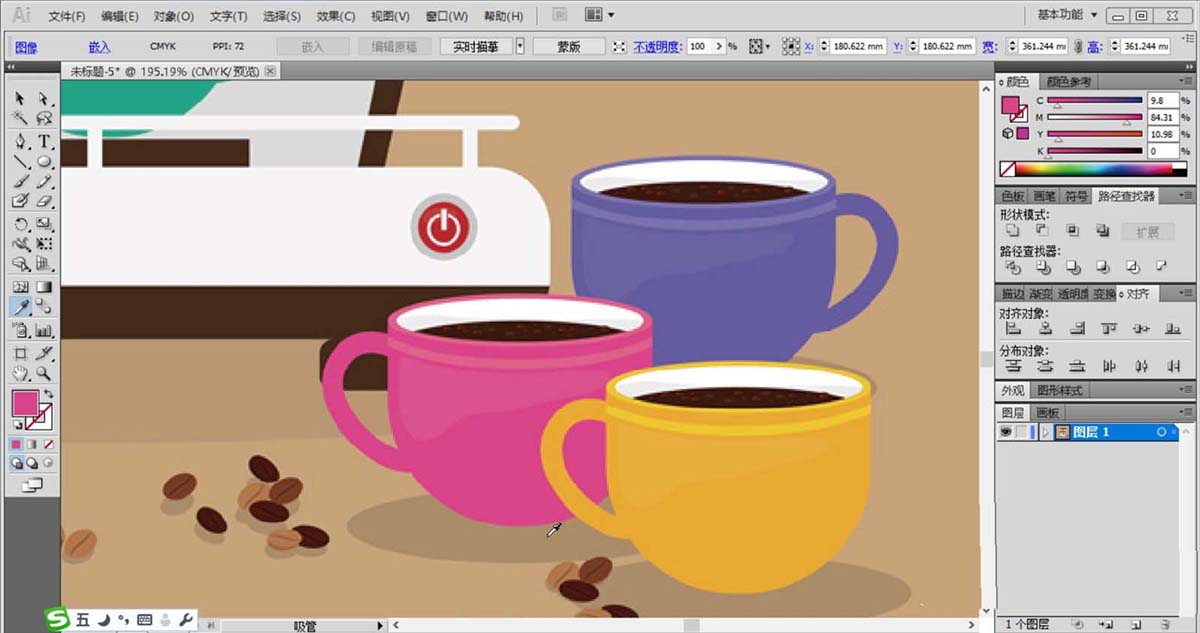Select the Pen tool
Screen dimensions: 1200x633
click(x=20, y=141)
